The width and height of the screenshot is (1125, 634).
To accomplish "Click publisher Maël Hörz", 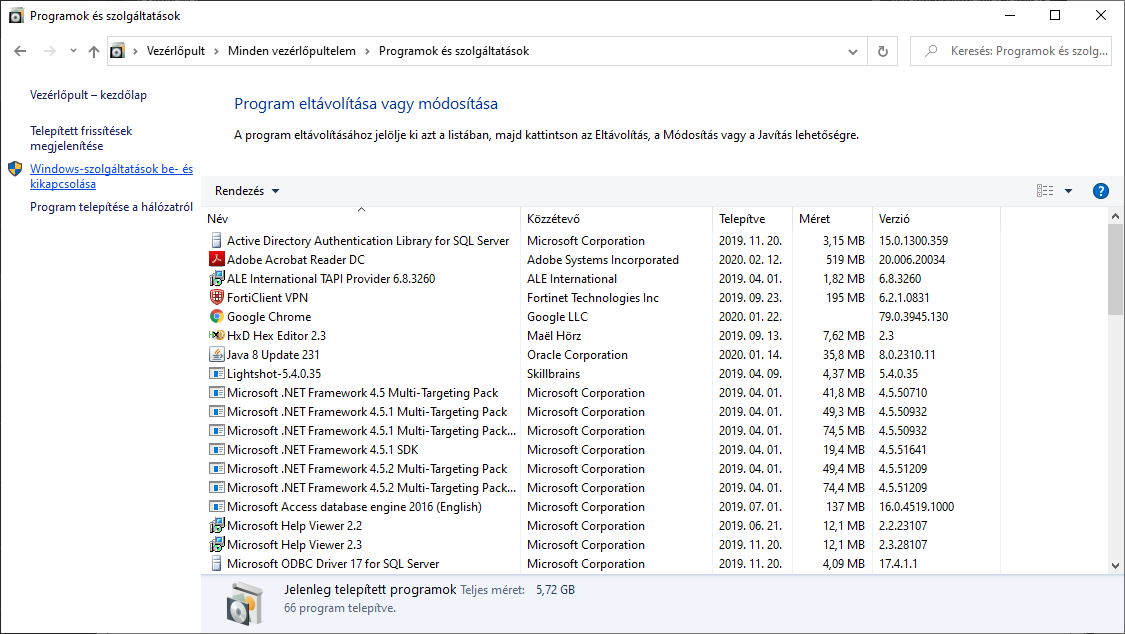I will point(554,336).
